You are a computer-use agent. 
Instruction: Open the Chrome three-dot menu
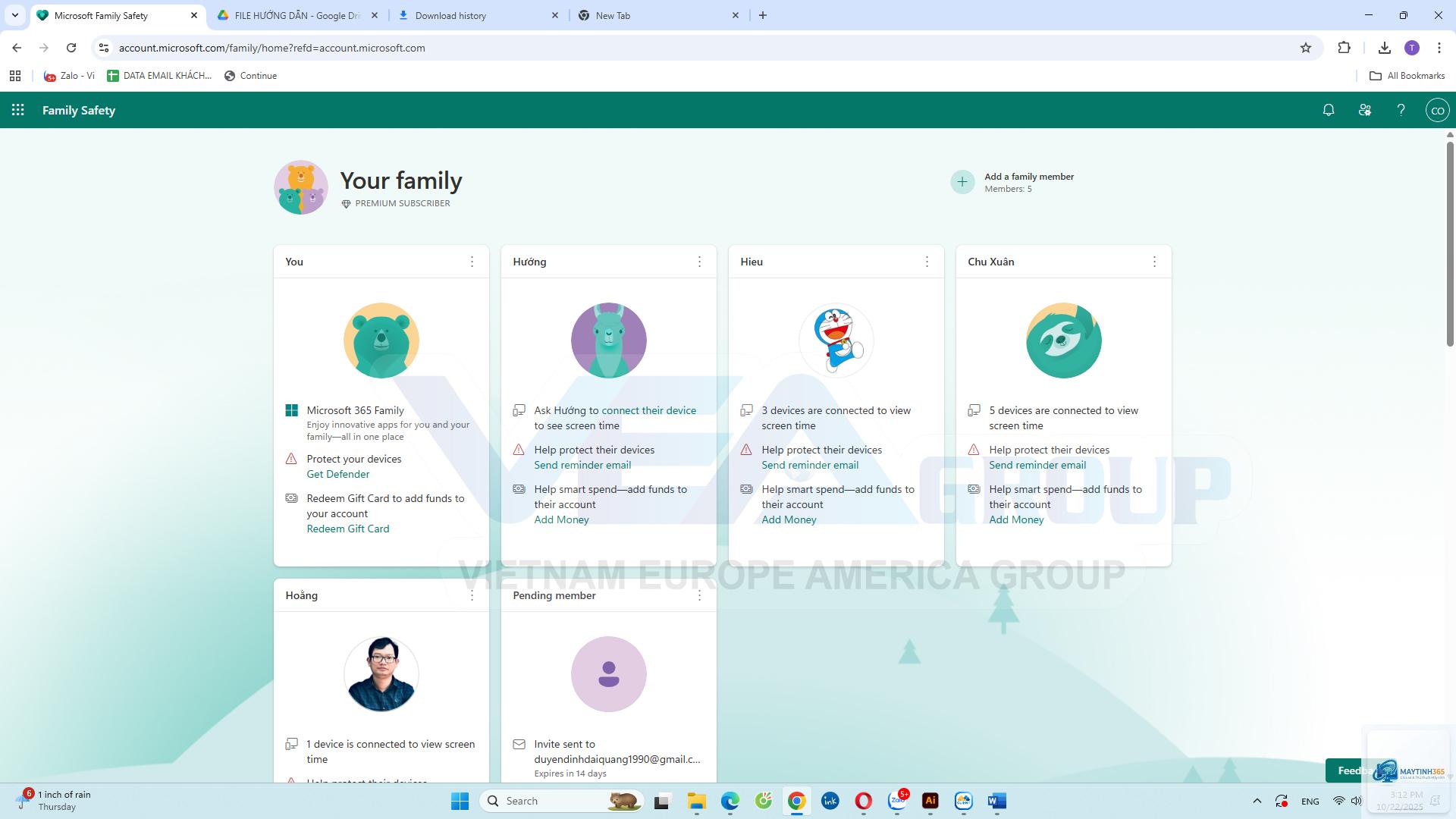pyautogui.click(x=1439, y=48)
